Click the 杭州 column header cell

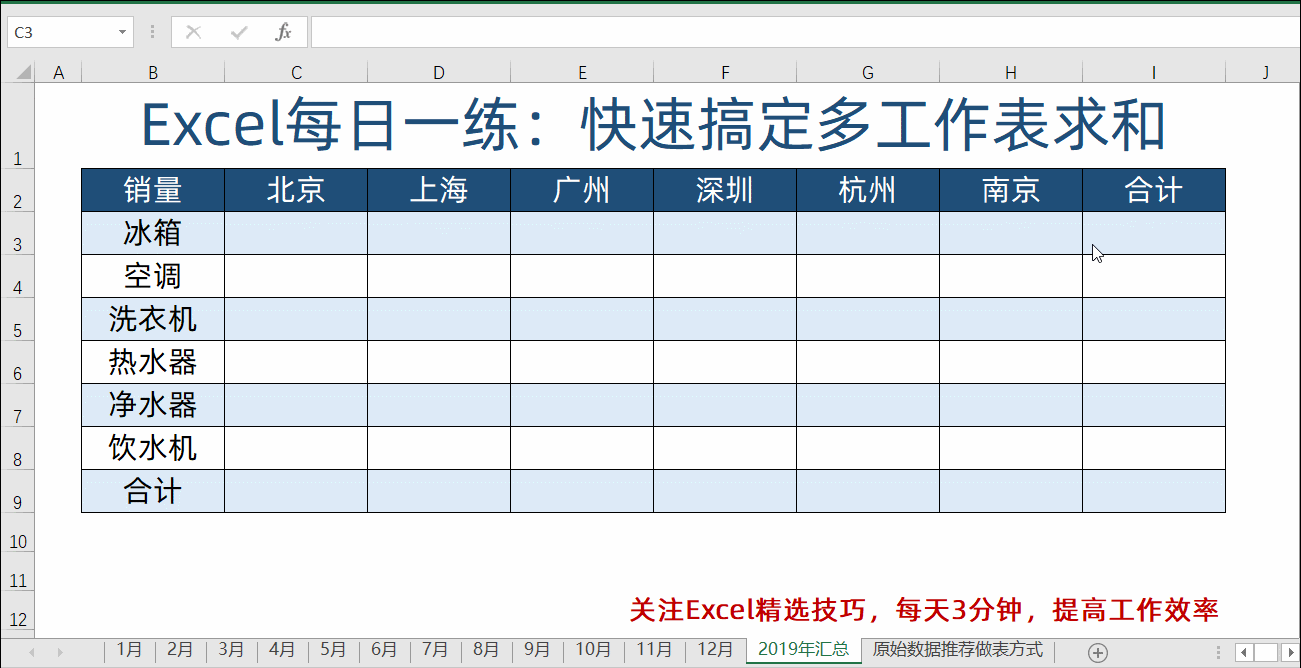click(x=868, y=190)
